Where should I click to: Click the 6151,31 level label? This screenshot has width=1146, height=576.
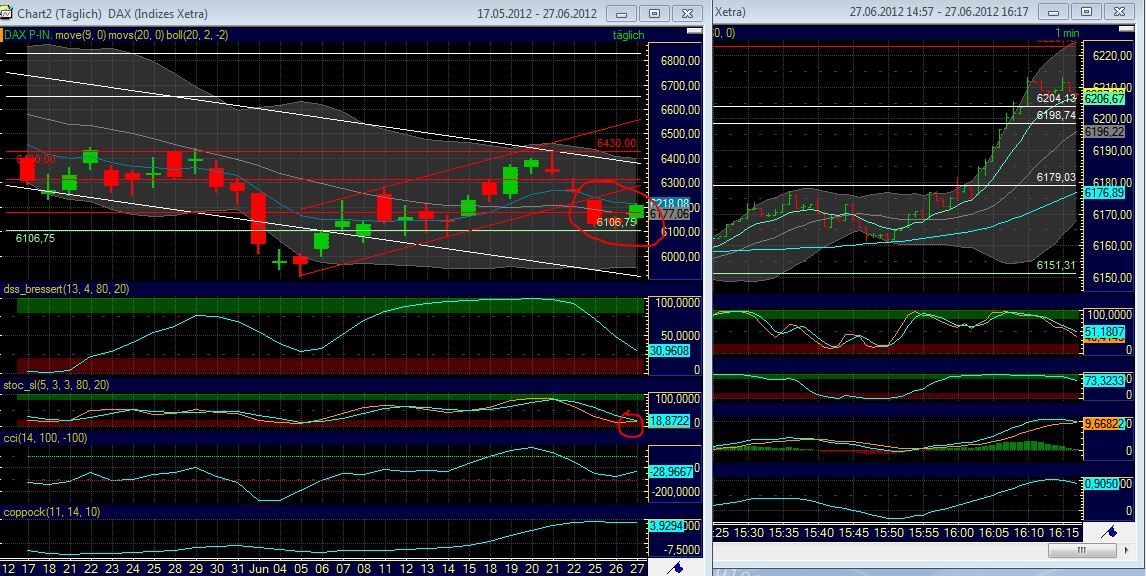(x=1057, y=265)
